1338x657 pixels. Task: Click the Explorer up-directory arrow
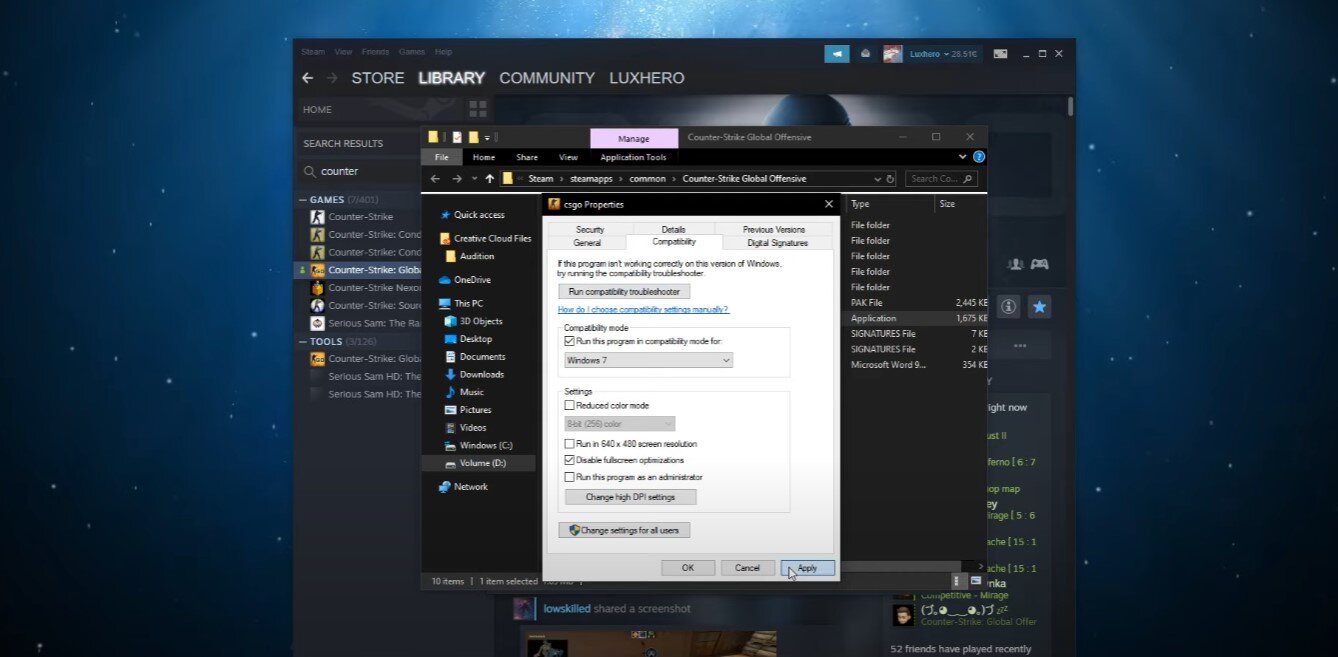point(489,179)
